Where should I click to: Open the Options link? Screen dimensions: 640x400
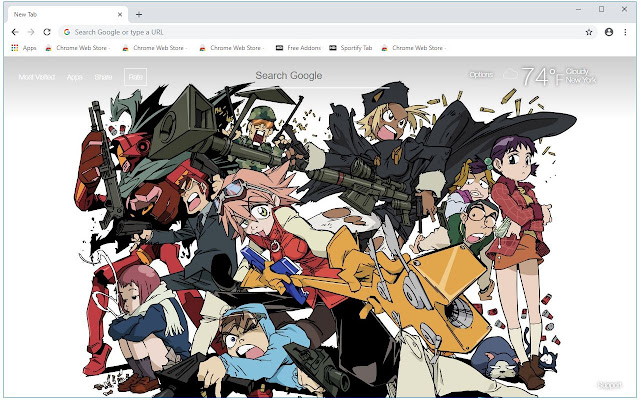(481, 75)
